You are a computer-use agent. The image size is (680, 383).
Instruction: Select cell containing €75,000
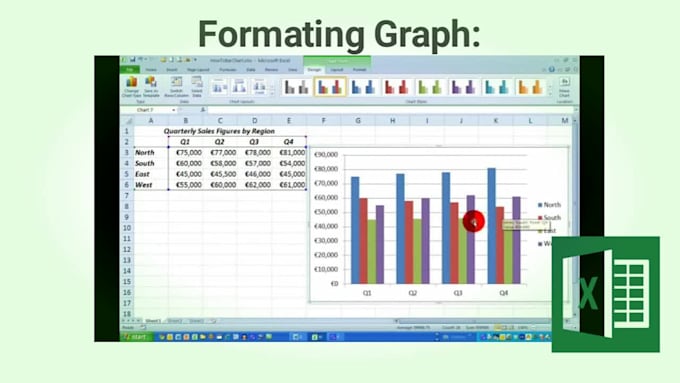[186, 152]
